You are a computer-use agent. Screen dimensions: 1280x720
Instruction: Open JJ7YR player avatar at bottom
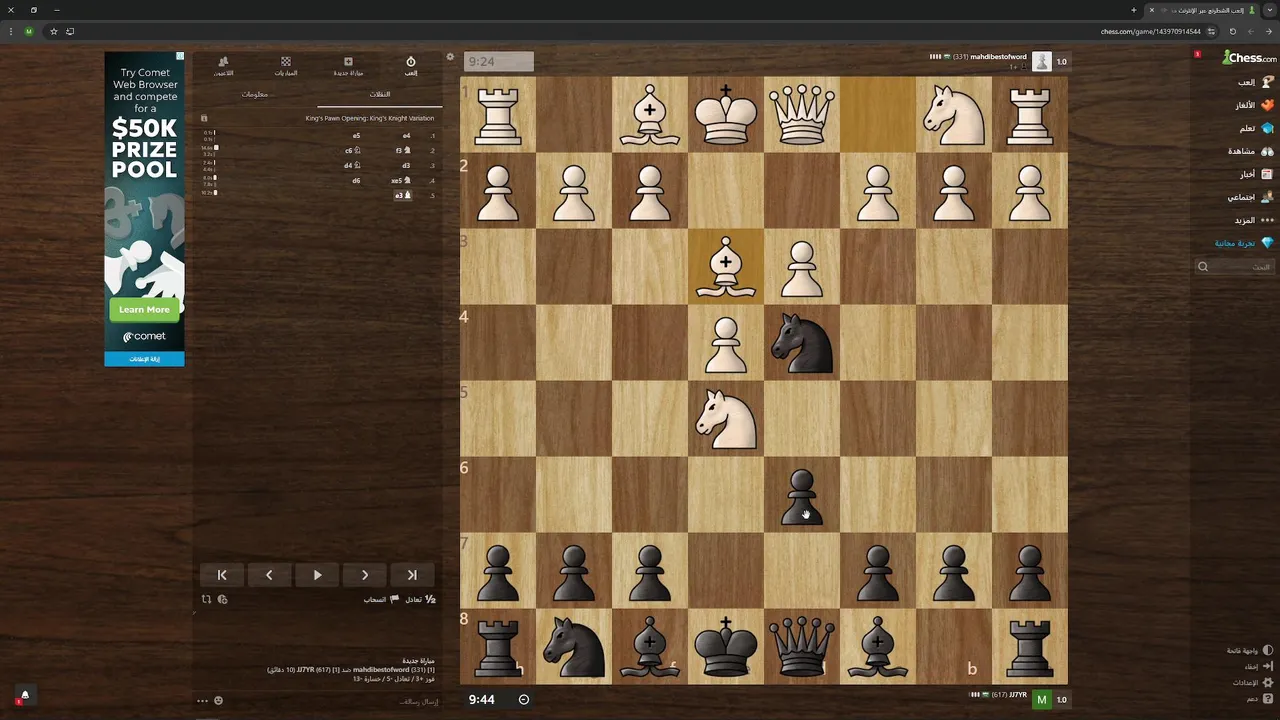point(1042,700)
